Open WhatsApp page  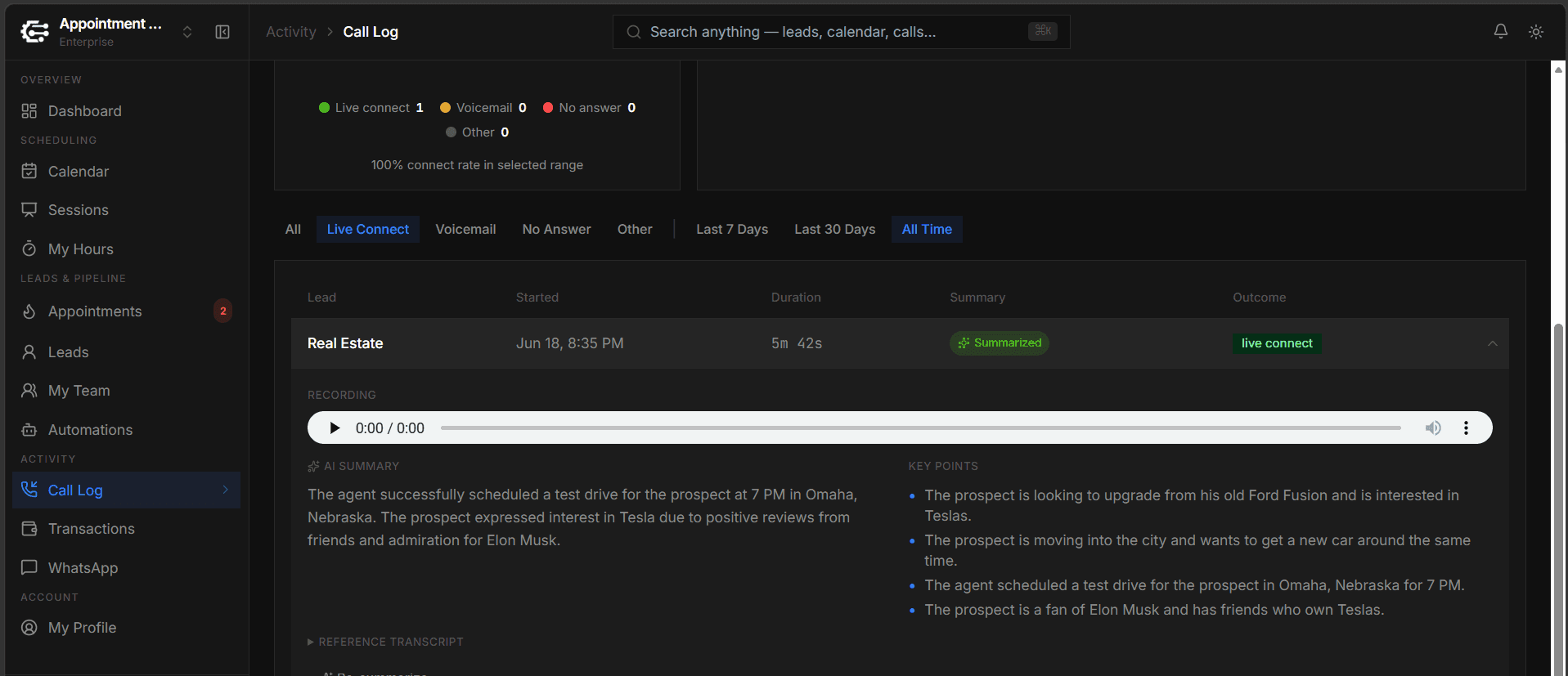coord(126,568)
